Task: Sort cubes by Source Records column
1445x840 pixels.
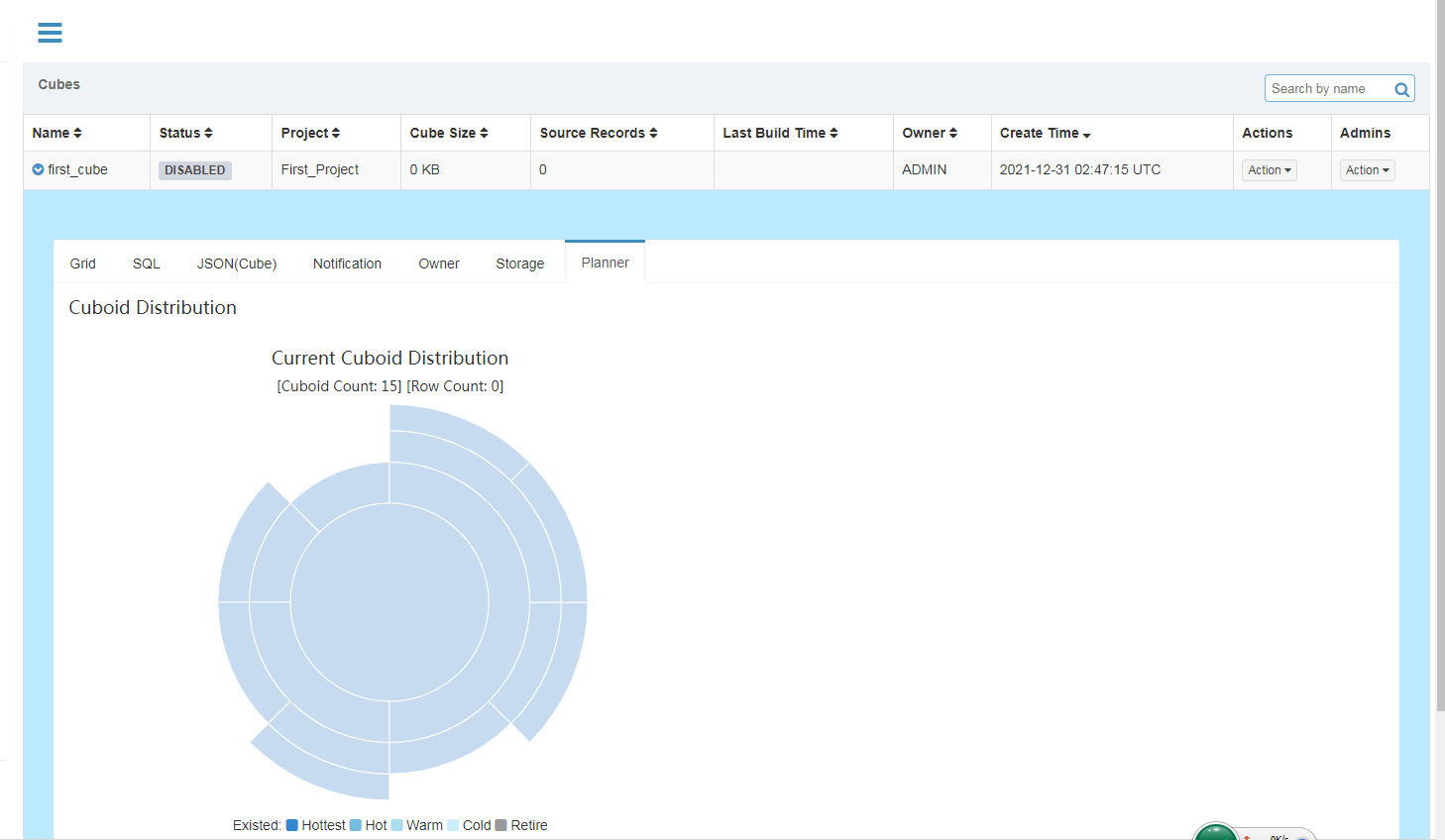Action: [599, 133]
